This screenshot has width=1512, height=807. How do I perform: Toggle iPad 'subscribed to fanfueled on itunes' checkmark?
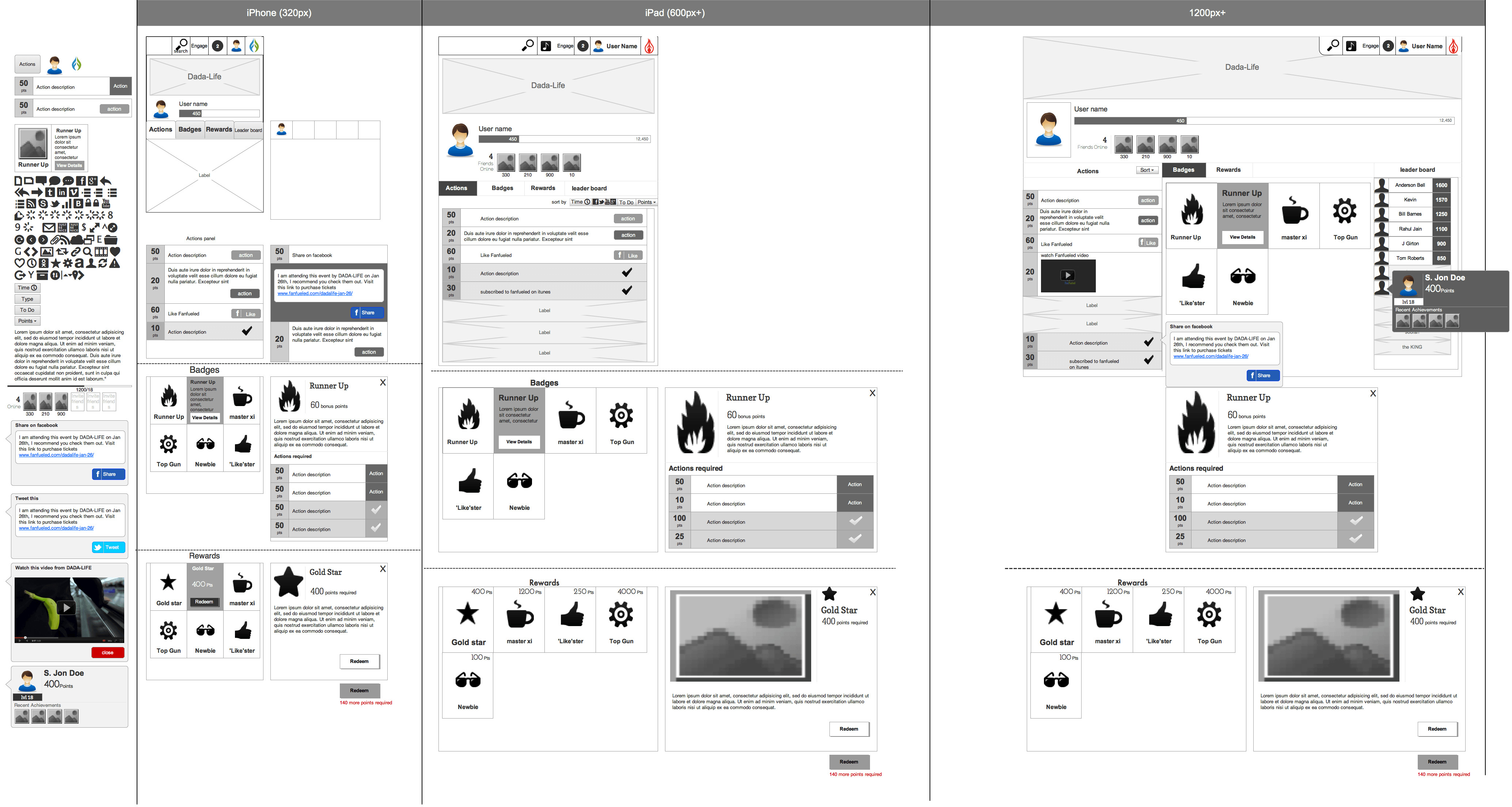pos(627,291)
